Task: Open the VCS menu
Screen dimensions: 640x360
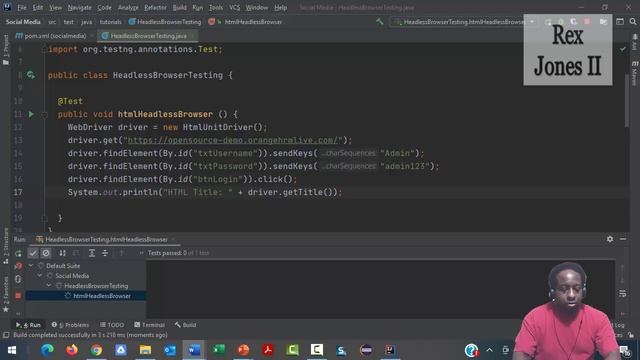Action: tap(235, 7)
